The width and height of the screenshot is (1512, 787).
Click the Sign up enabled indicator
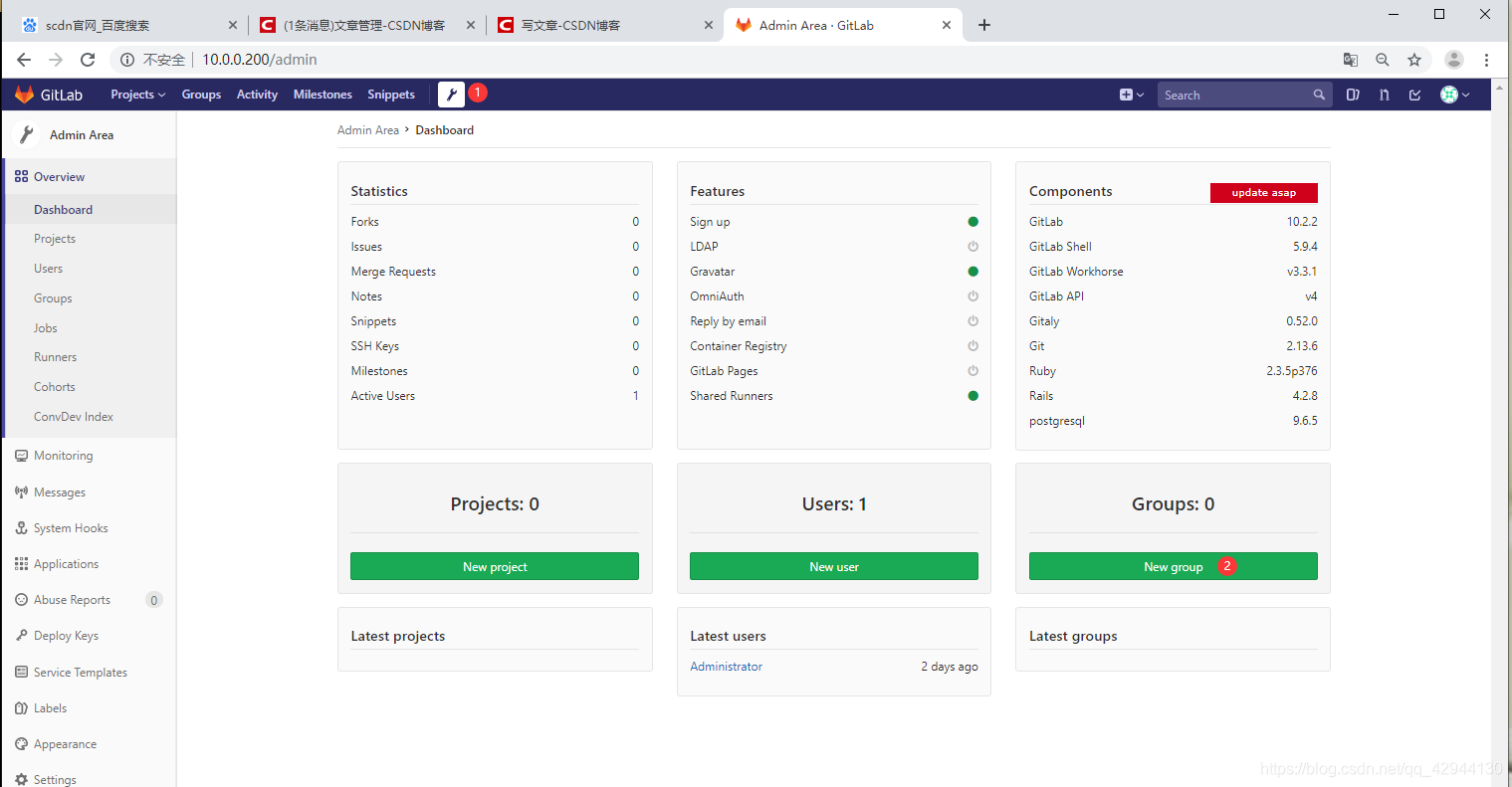click(972, 222)
